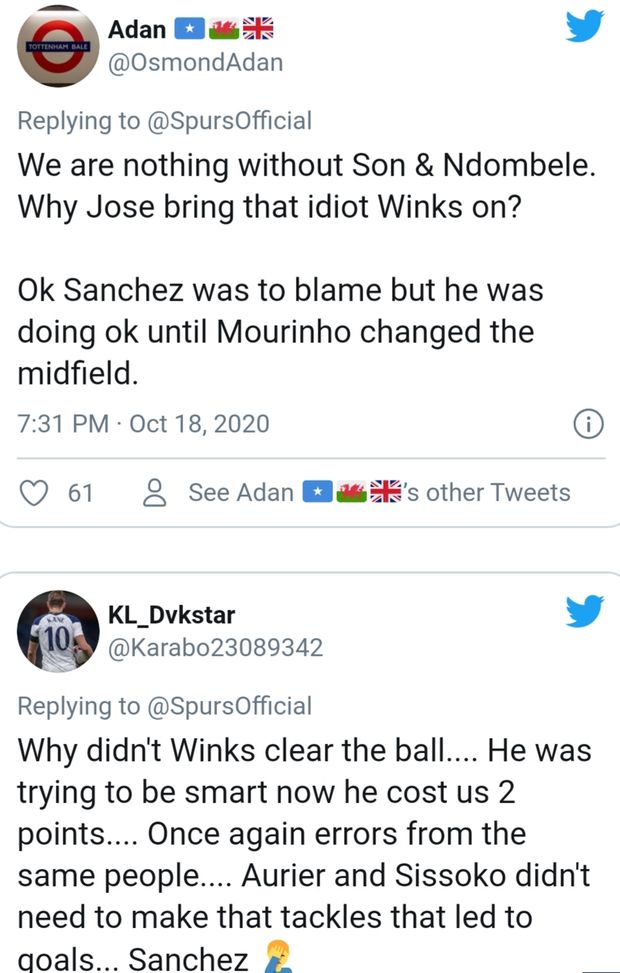Click the Twitter bird logo on KL_Dvkstar's tweet

[x=585, y=611]
